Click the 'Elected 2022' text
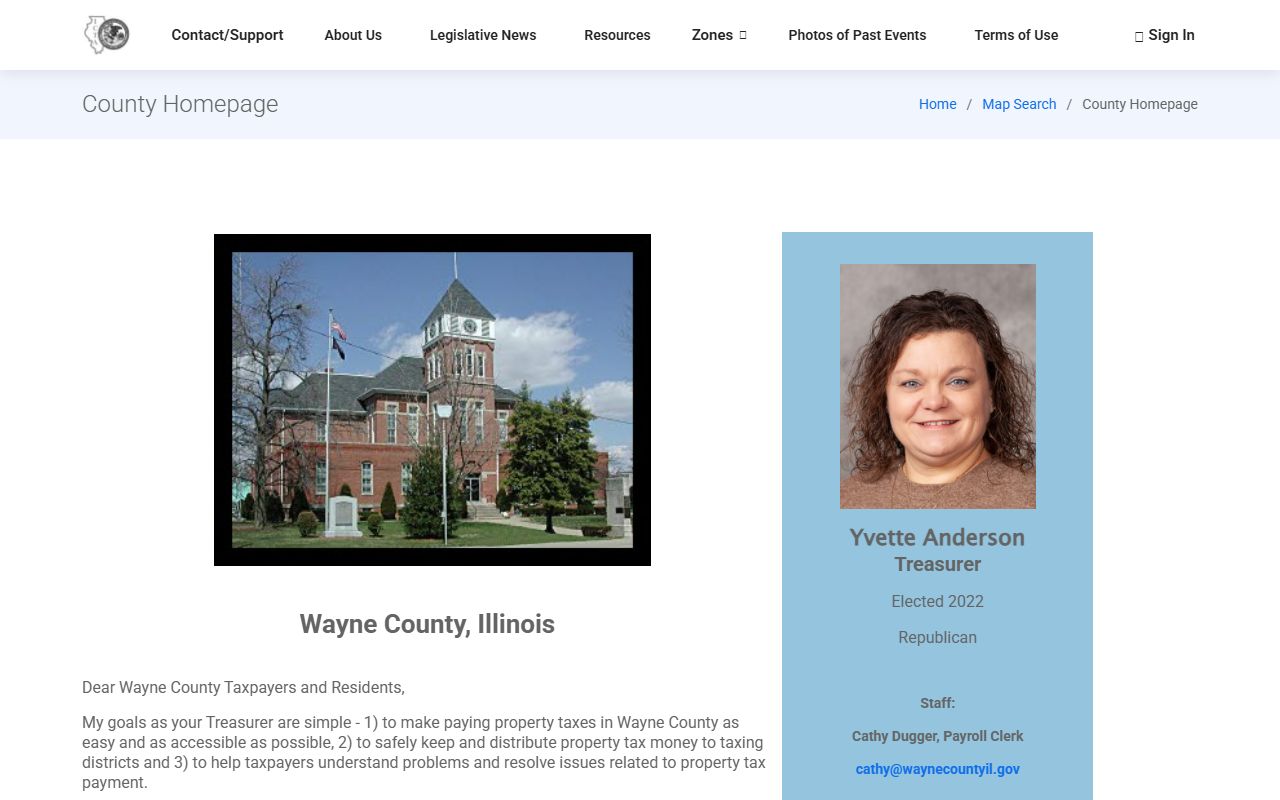Image resolution: width=1280 pixels, height=800 pixels. (938, 601)
